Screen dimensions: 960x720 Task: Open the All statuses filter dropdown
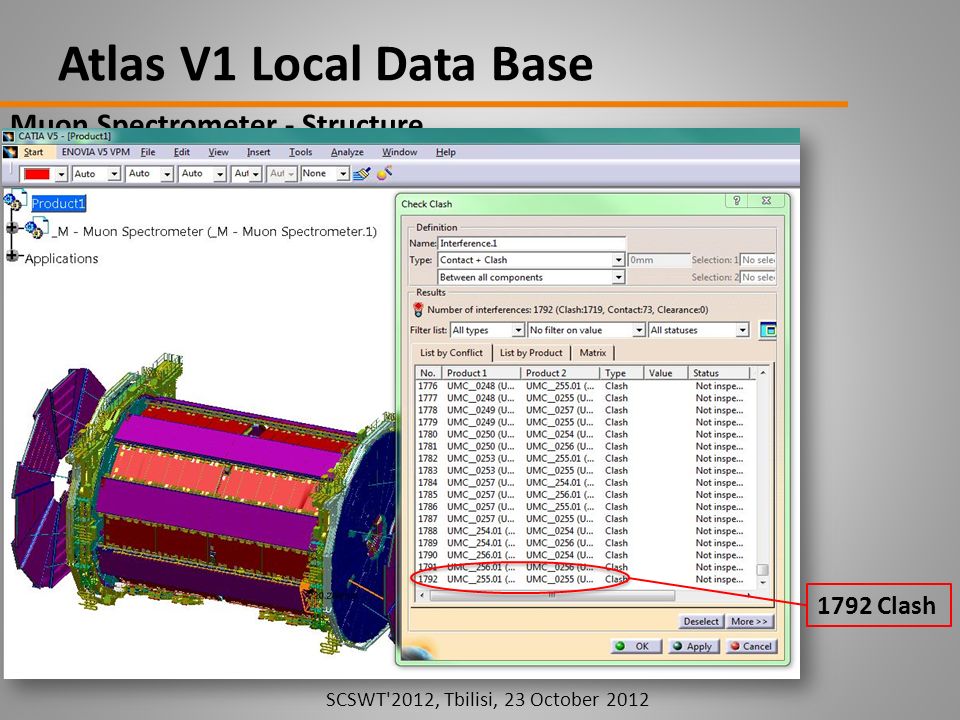[x=742, y=330]
